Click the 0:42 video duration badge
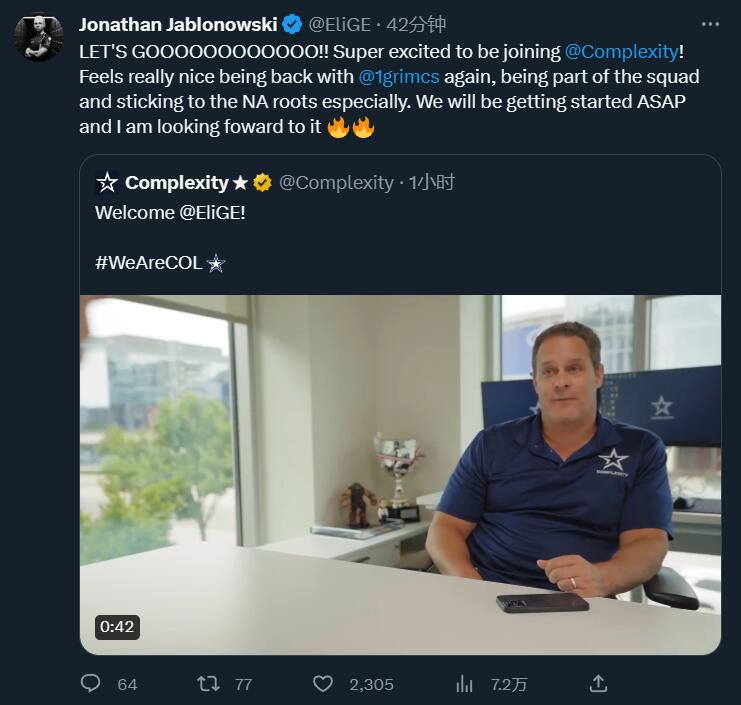The width and height of the screenshot is (741, 705). click(117, 627)
